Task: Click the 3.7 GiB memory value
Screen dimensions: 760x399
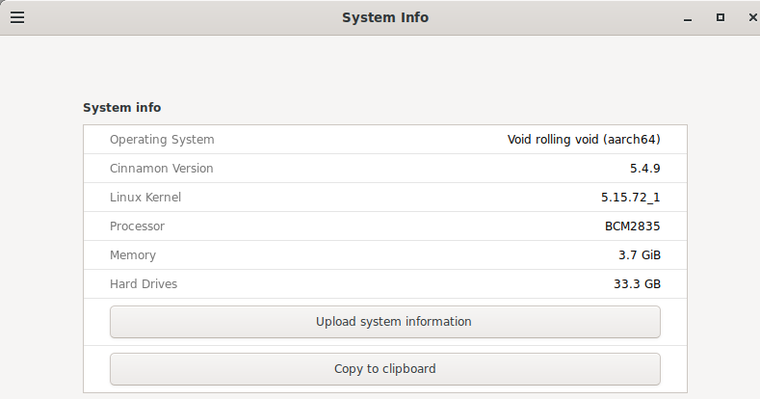Action: 639,255
